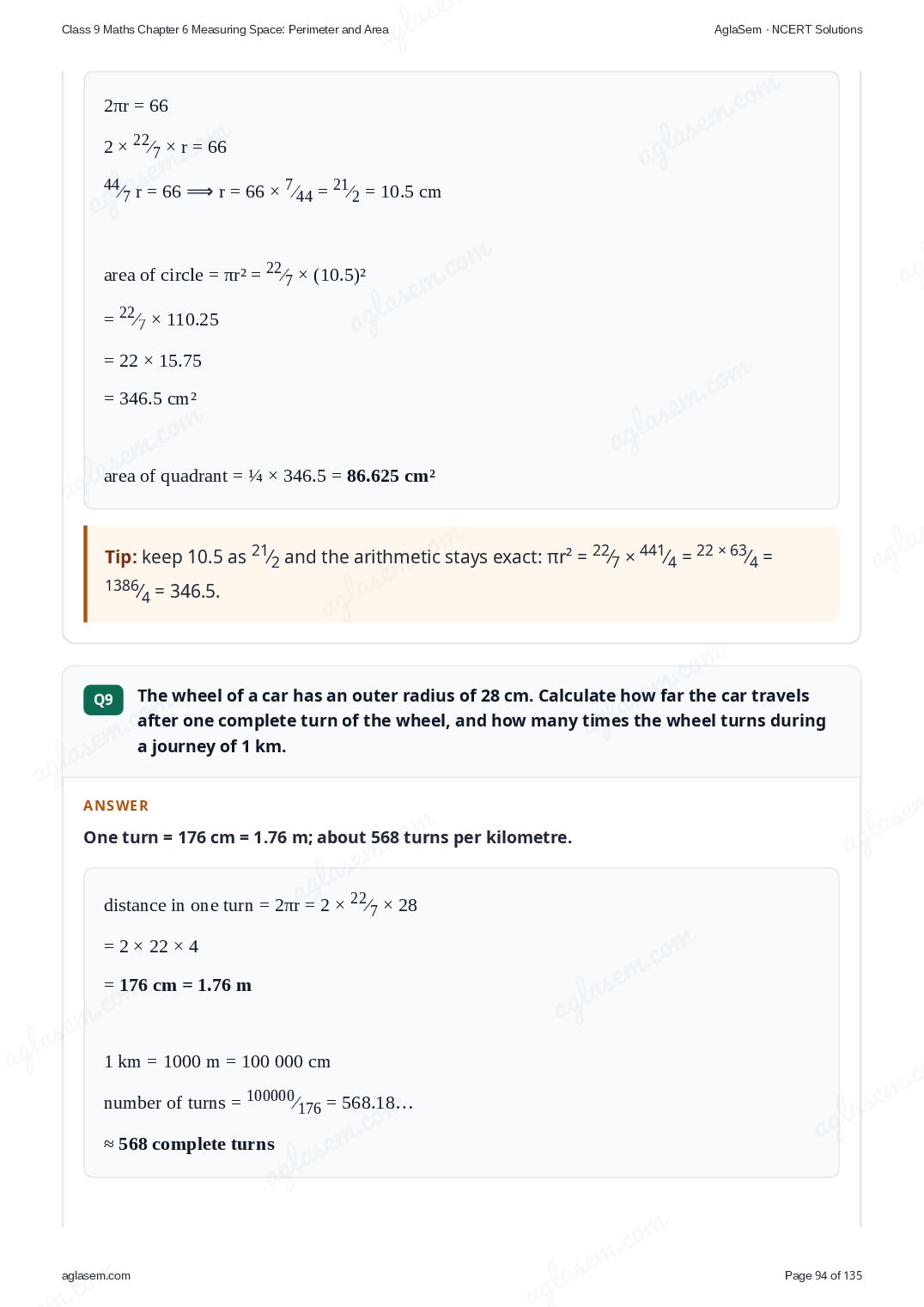The height and width of the screenshot is (1307, 924).
Task: Click the orange Tip callout box
Action: [x=461, y=574]
